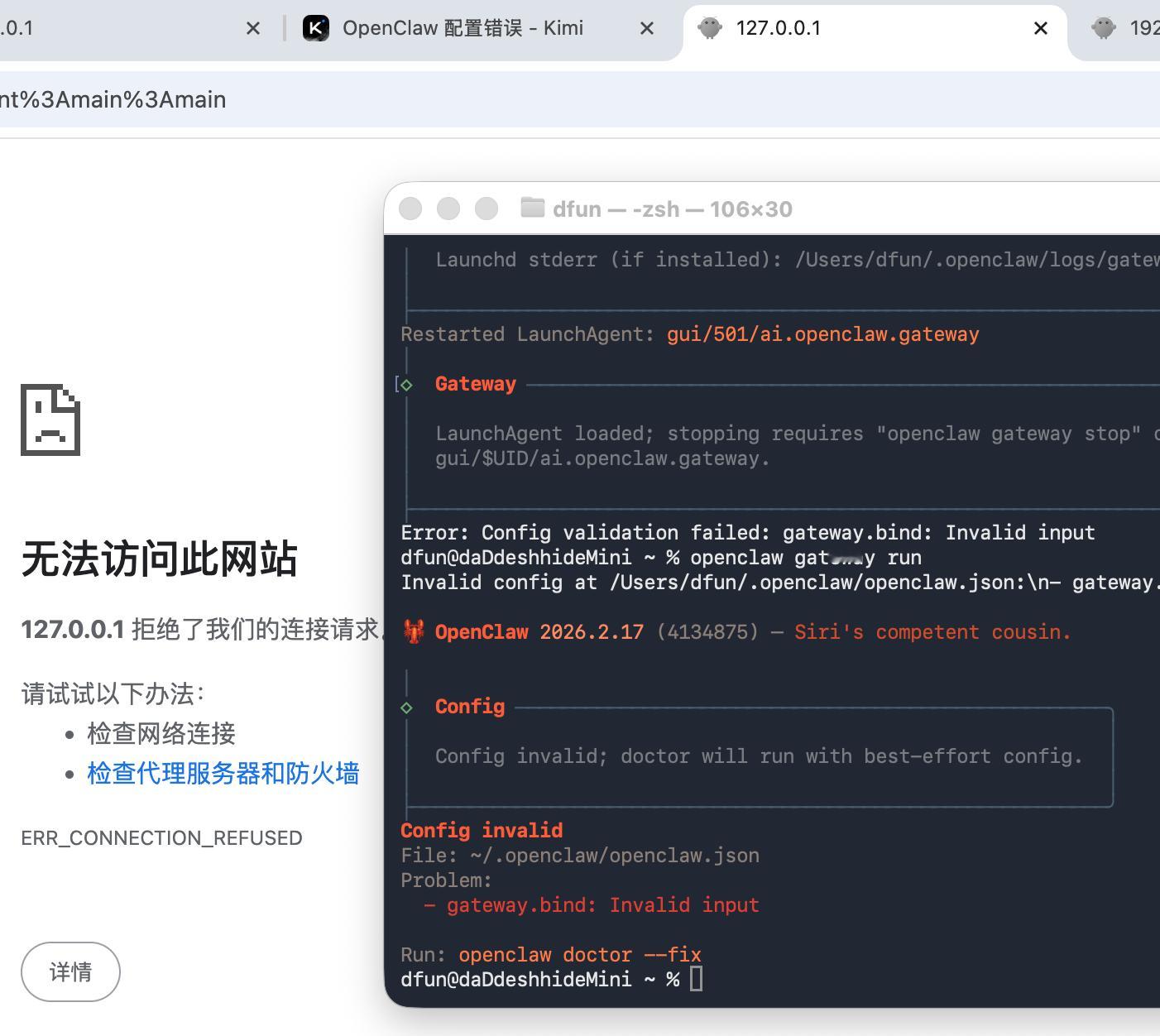This screenshot has height=1036, width=1160.
Task: Click the terminal title dfun — -zsh — 106×30
Action: (x=673, y=209)
